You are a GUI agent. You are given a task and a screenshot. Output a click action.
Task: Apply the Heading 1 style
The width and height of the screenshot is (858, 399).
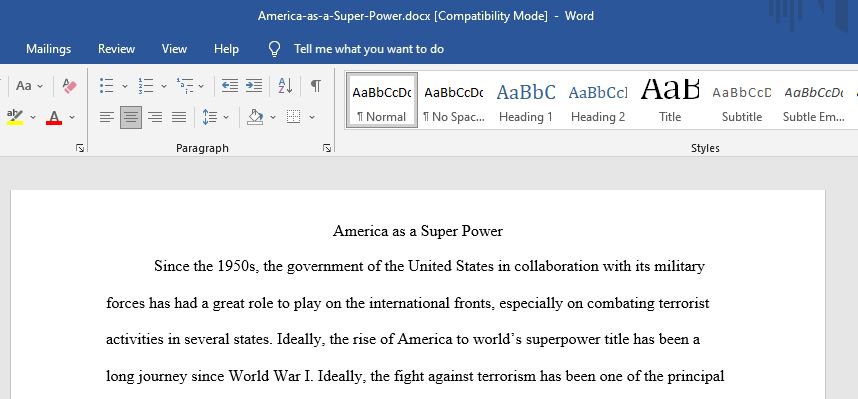click(526, 100)
